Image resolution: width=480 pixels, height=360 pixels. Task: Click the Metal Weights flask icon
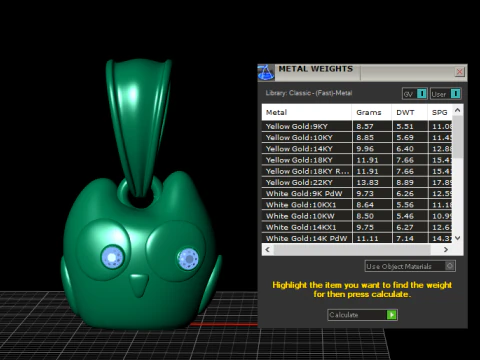click(x=266, y=72)
